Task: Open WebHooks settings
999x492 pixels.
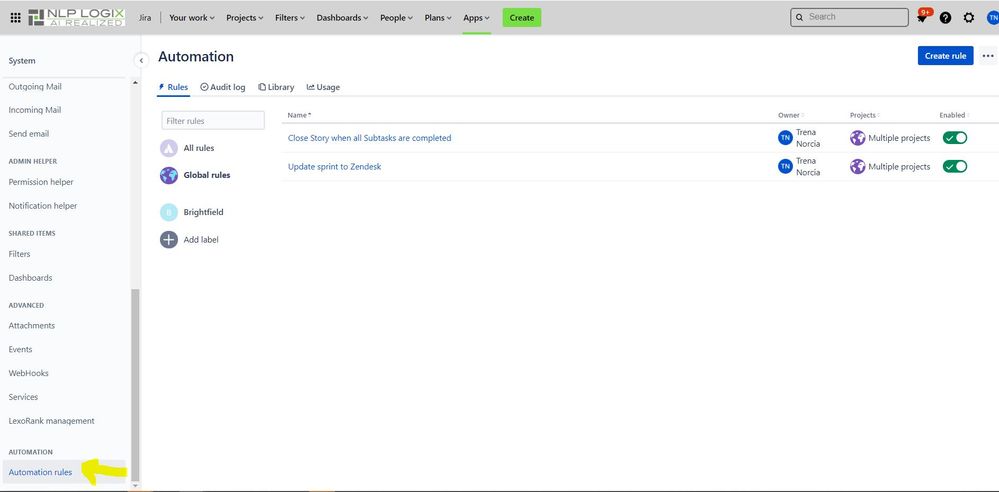Action: 29,373
